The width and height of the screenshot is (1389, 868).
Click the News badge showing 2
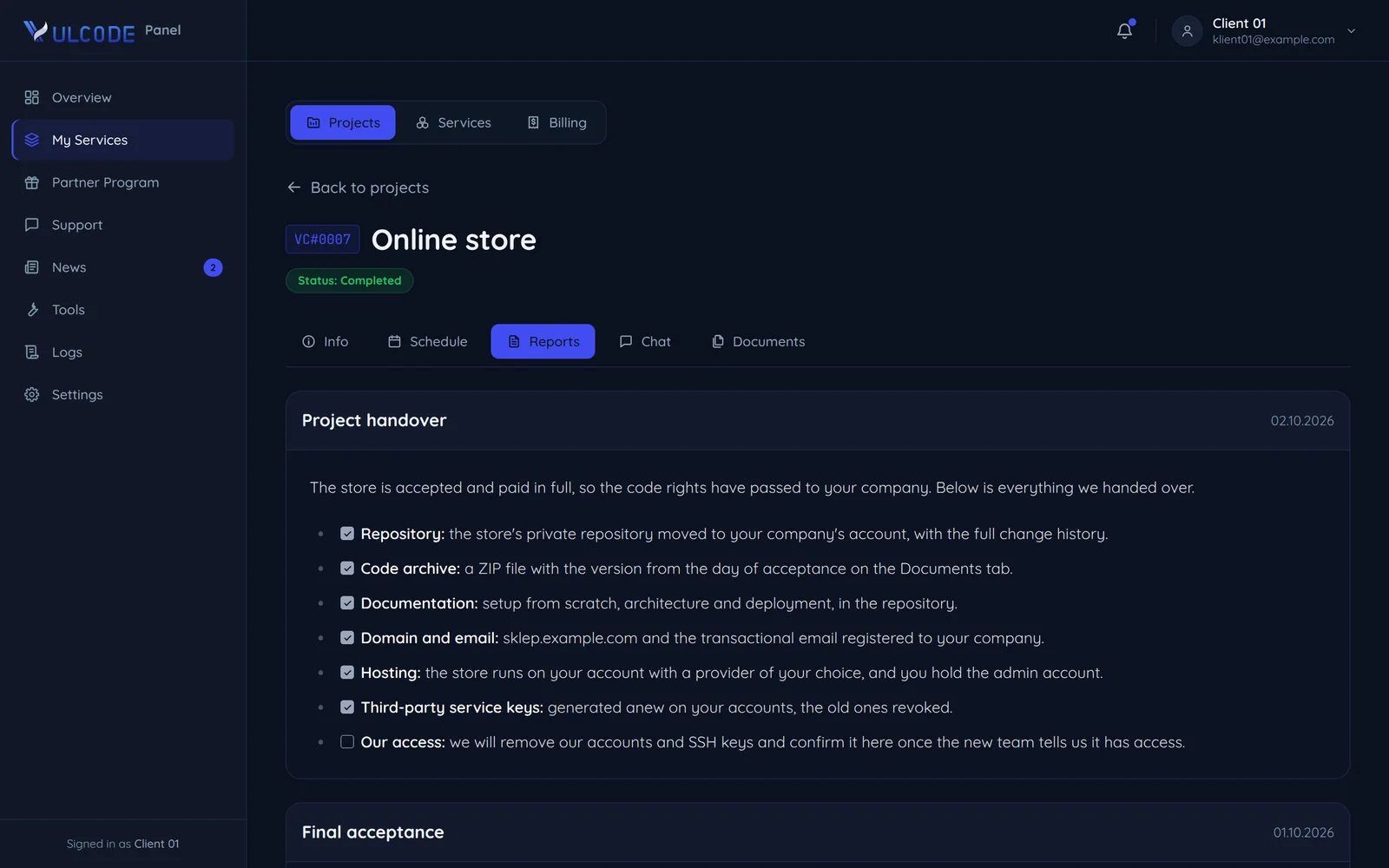pos(213,267)
